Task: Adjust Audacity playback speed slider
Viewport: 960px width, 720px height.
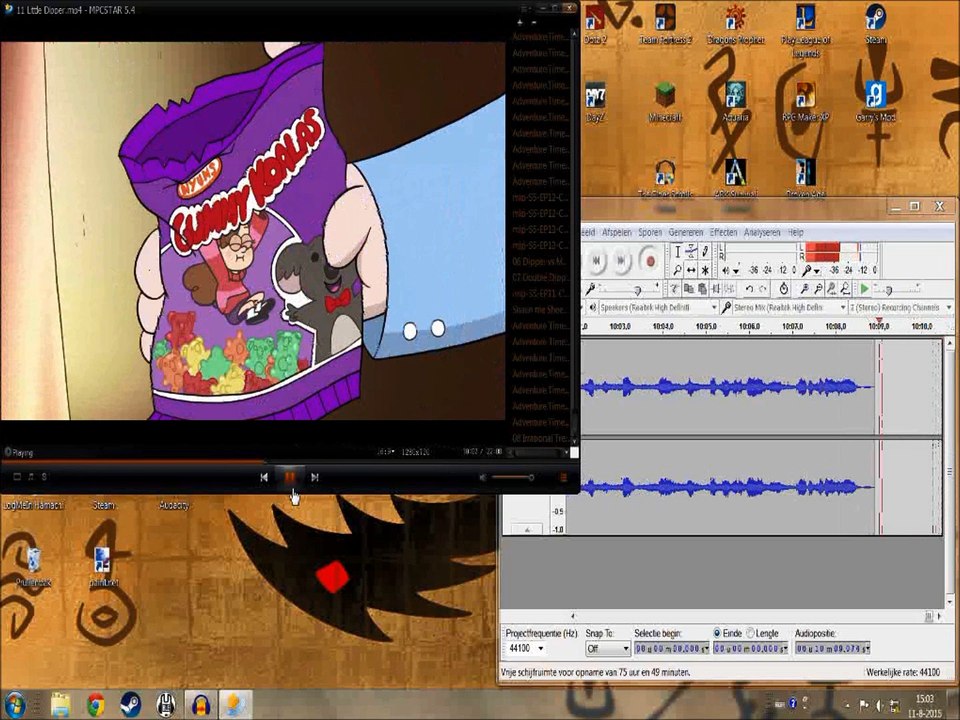Action: [x=897, y=289]
